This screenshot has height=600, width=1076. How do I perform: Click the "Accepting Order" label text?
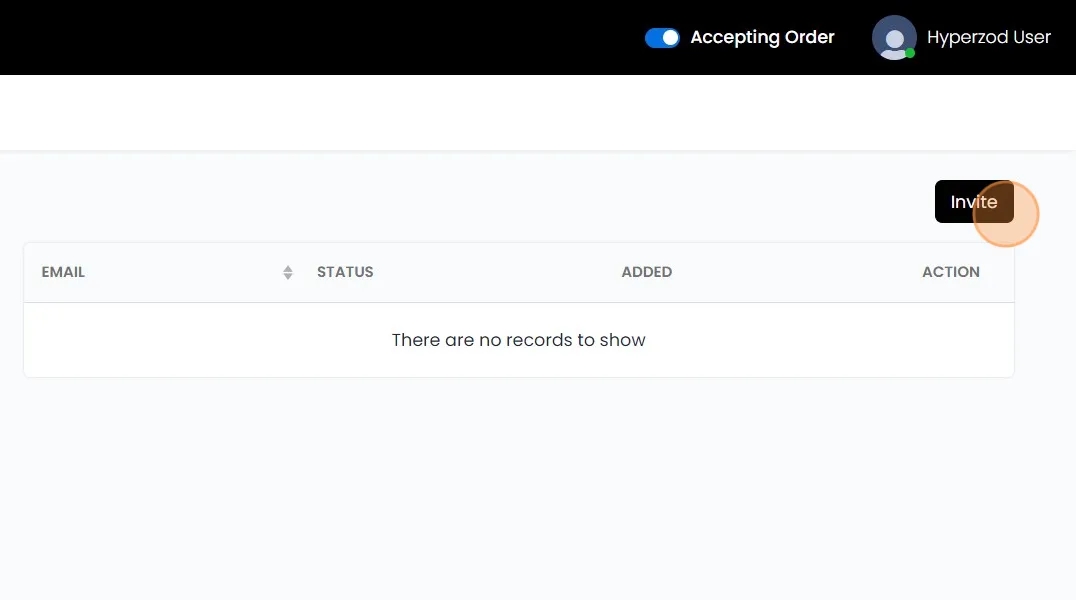pos(762,38)
